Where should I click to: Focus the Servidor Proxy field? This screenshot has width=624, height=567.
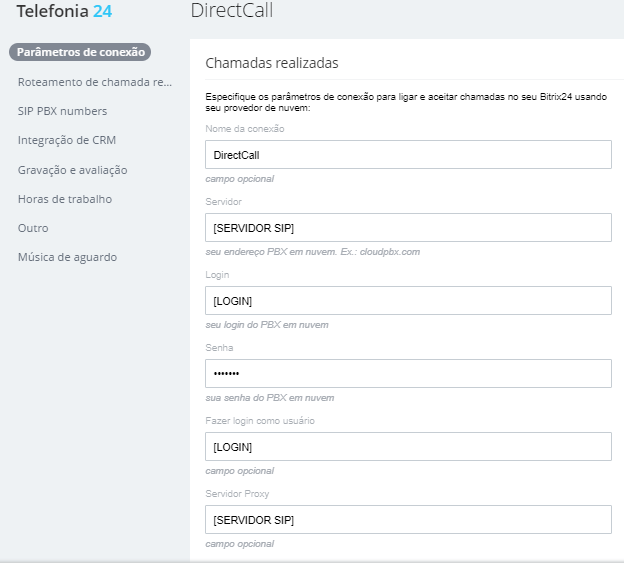coord(408,520)
